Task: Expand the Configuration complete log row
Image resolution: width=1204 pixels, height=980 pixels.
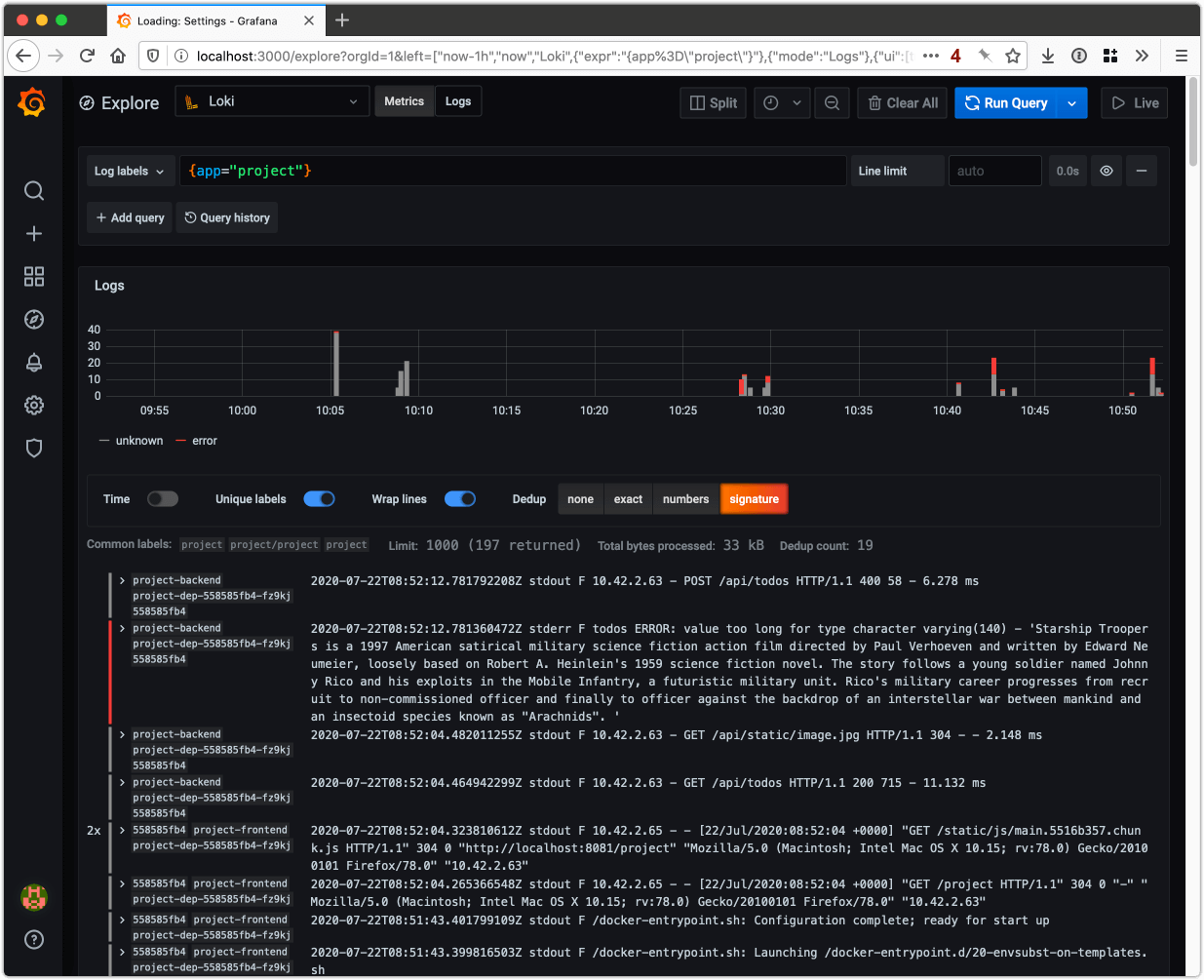Action: click(122, 920)
